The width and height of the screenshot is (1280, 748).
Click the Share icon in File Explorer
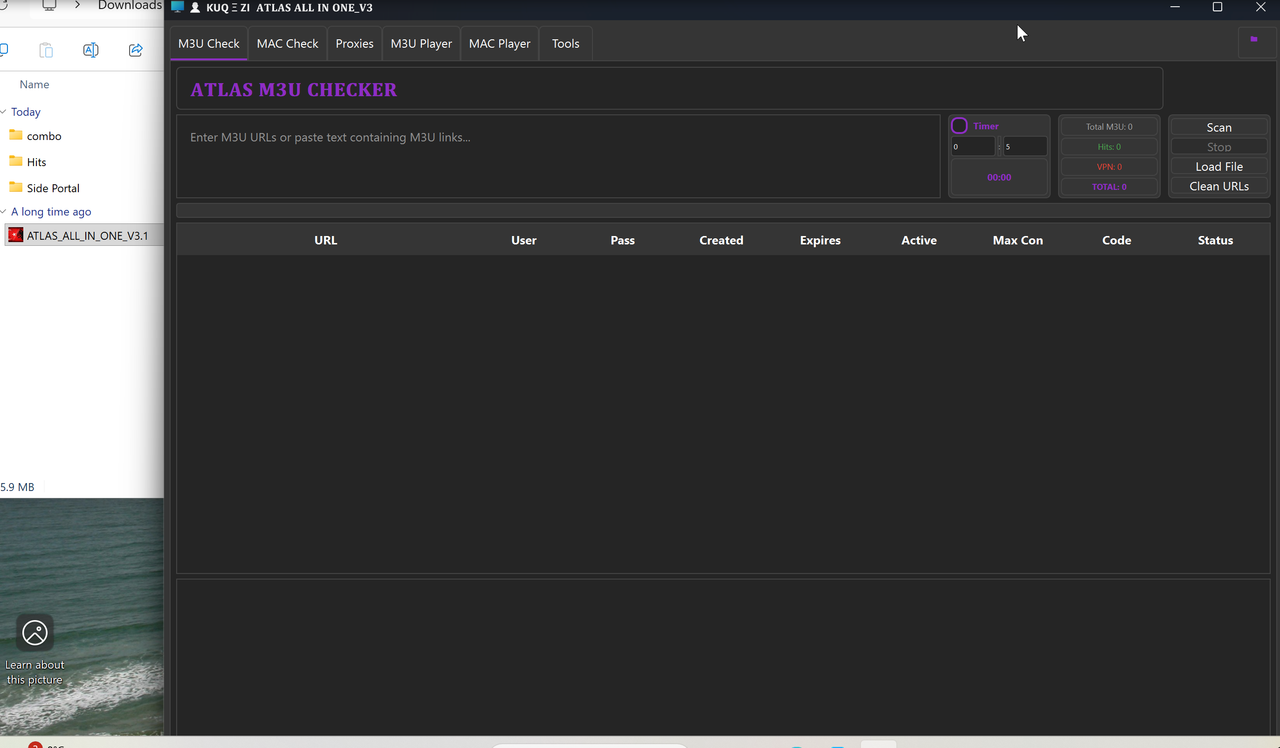tap(136, 50)
